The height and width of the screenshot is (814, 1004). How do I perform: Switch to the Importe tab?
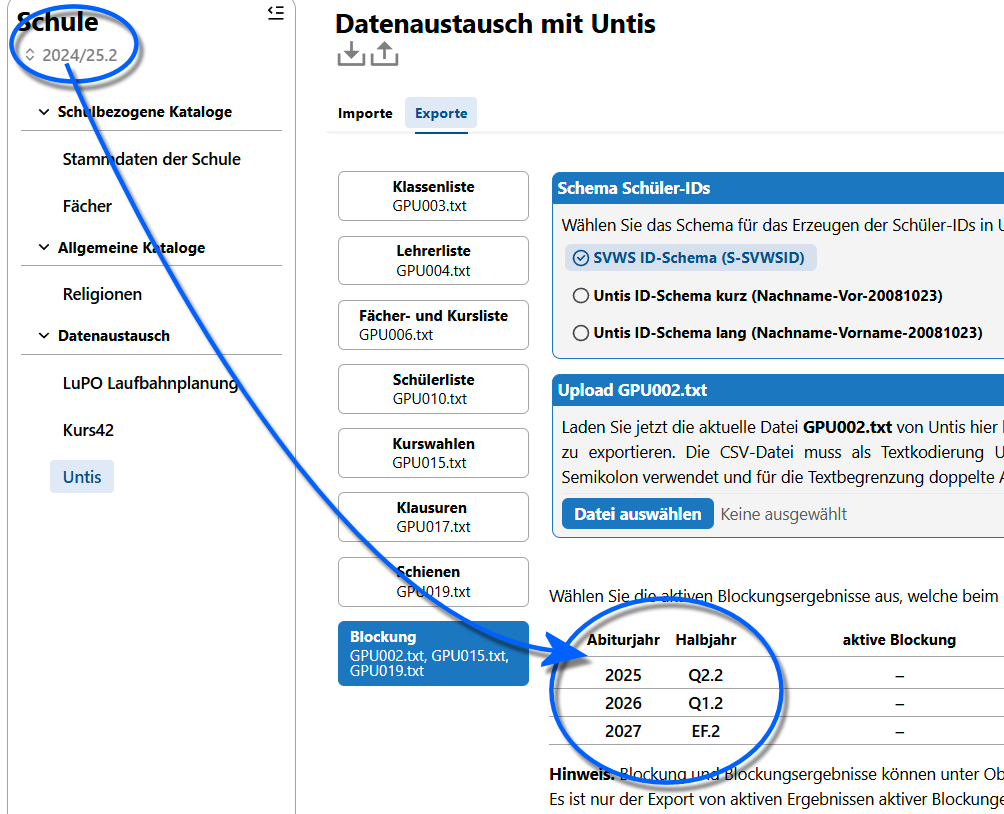(x=364, y=113)
